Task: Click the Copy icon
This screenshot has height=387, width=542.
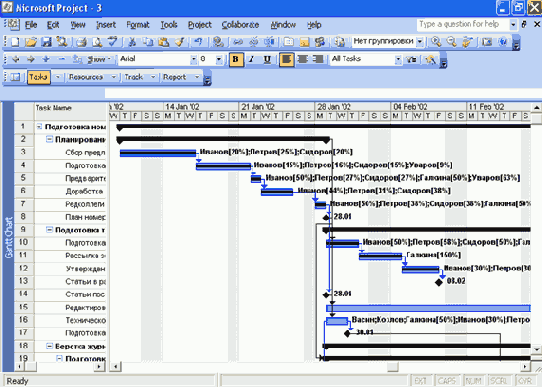Action: (x=148, y=42)
